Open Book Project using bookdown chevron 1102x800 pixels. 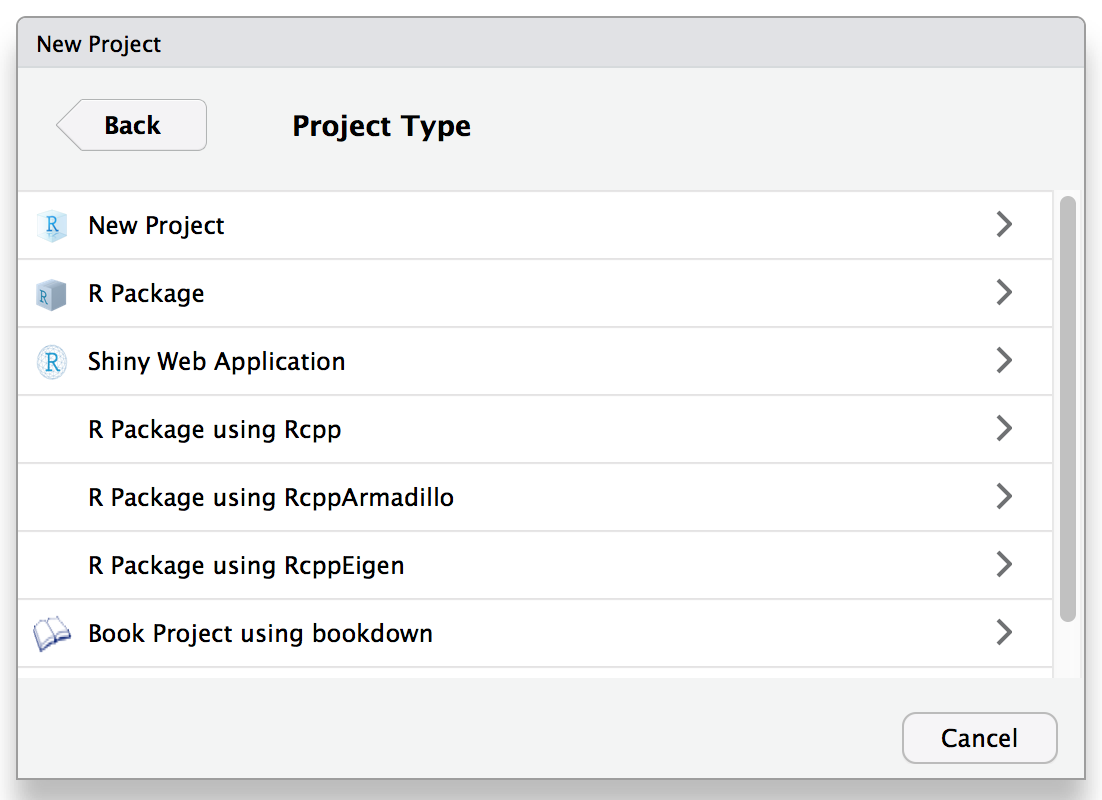coord(1004,632)
